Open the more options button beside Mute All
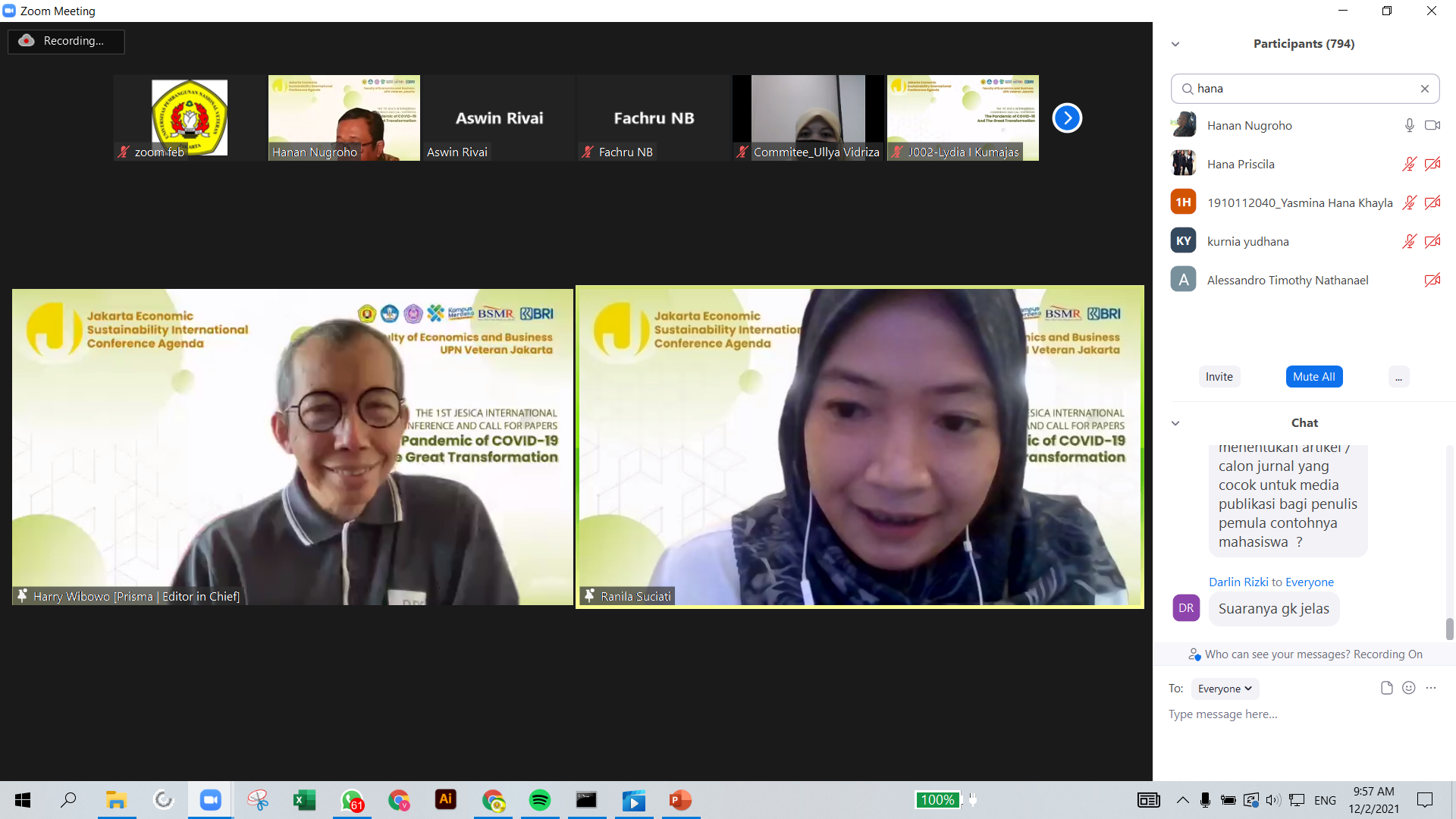This screenshot has height=819, width=1456. tap(1398, 377)
